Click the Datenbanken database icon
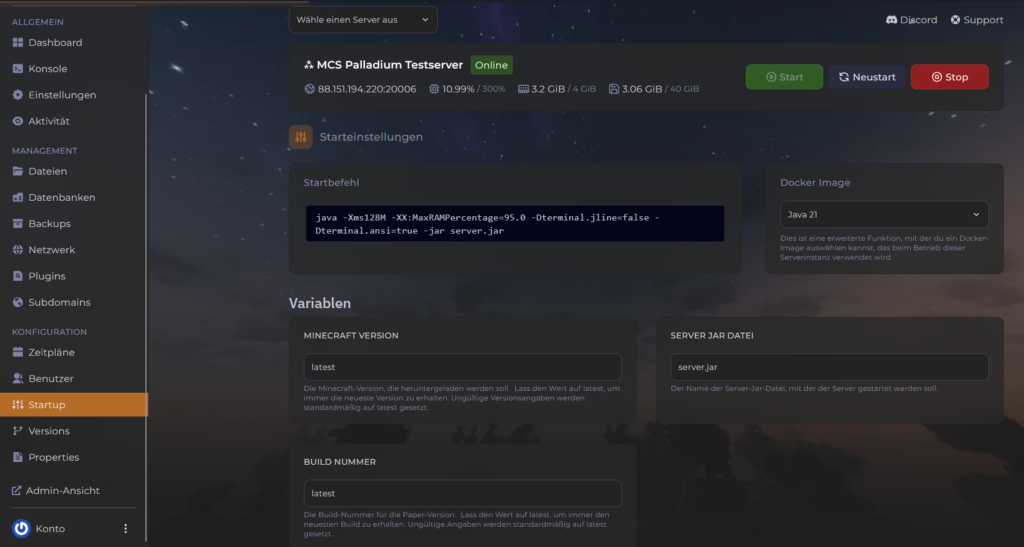This screenshot has height=547, width=1024. 18,198
